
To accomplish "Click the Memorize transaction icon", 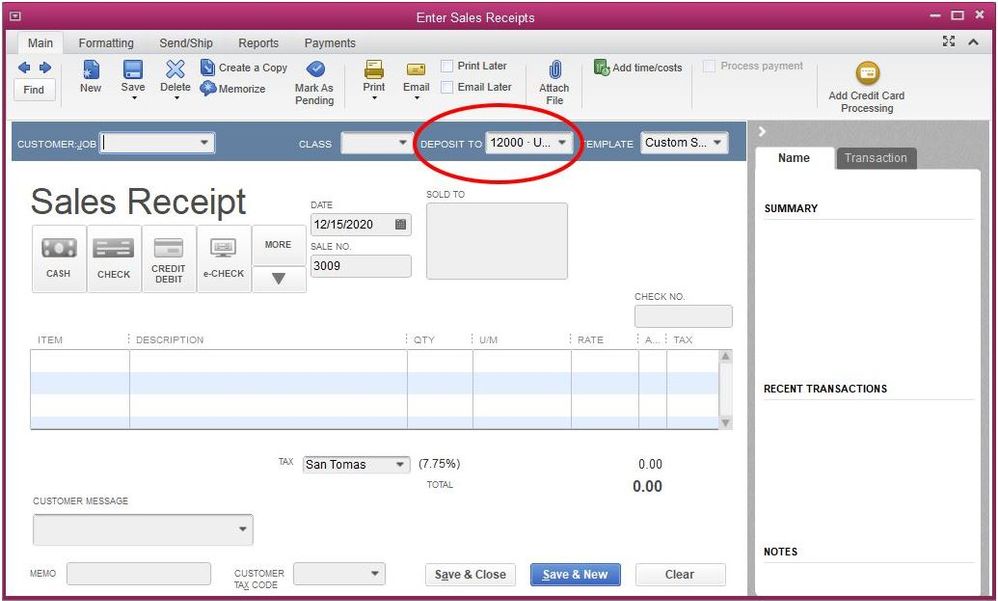I will [x=236, y=88].
